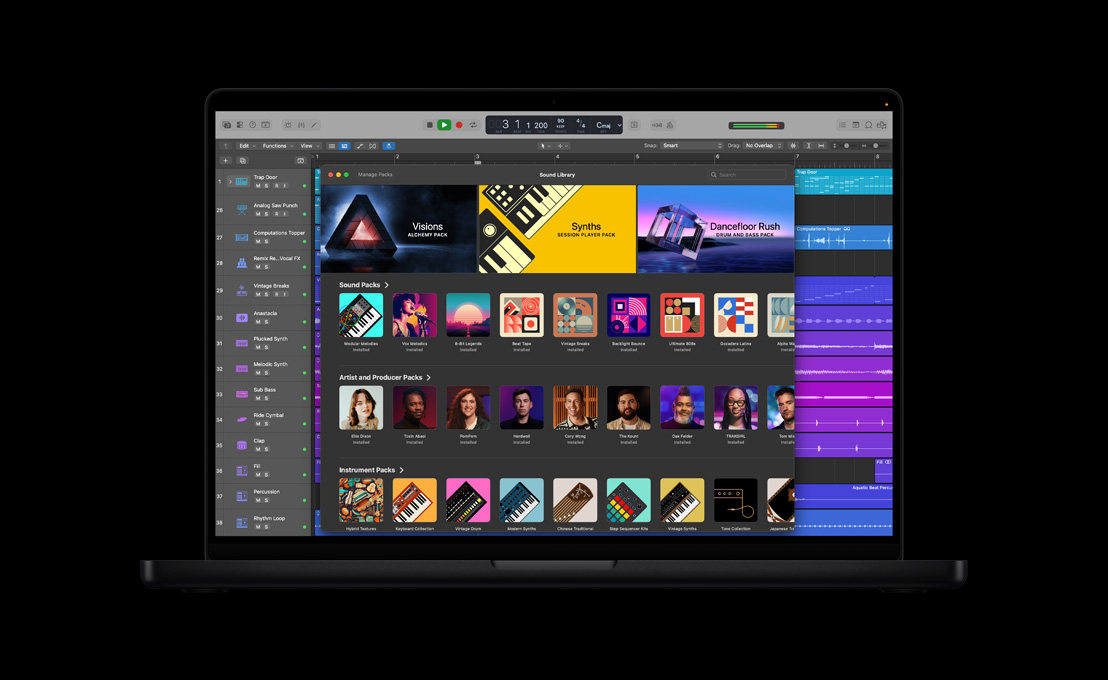Mute the Sub Bass track
1108x680 pixels.
(258, 398)
